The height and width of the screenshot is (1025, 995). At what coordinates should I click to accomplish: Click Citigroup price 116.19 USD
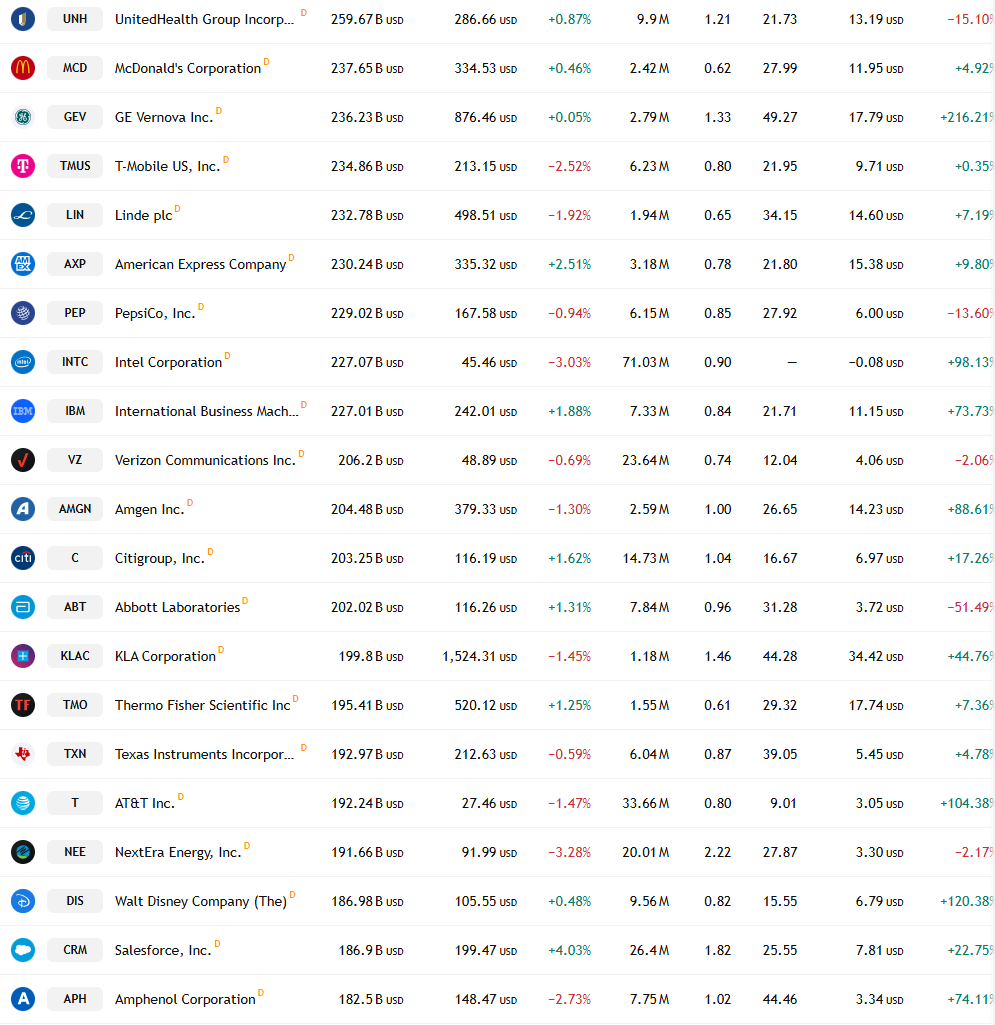click(x=486, y=559)
